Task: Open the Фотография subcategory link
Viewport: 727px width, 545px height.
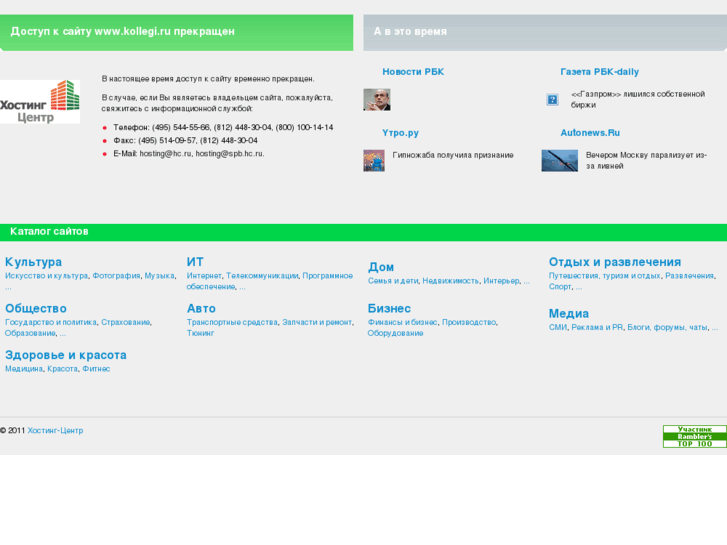Action: [116, 276]
